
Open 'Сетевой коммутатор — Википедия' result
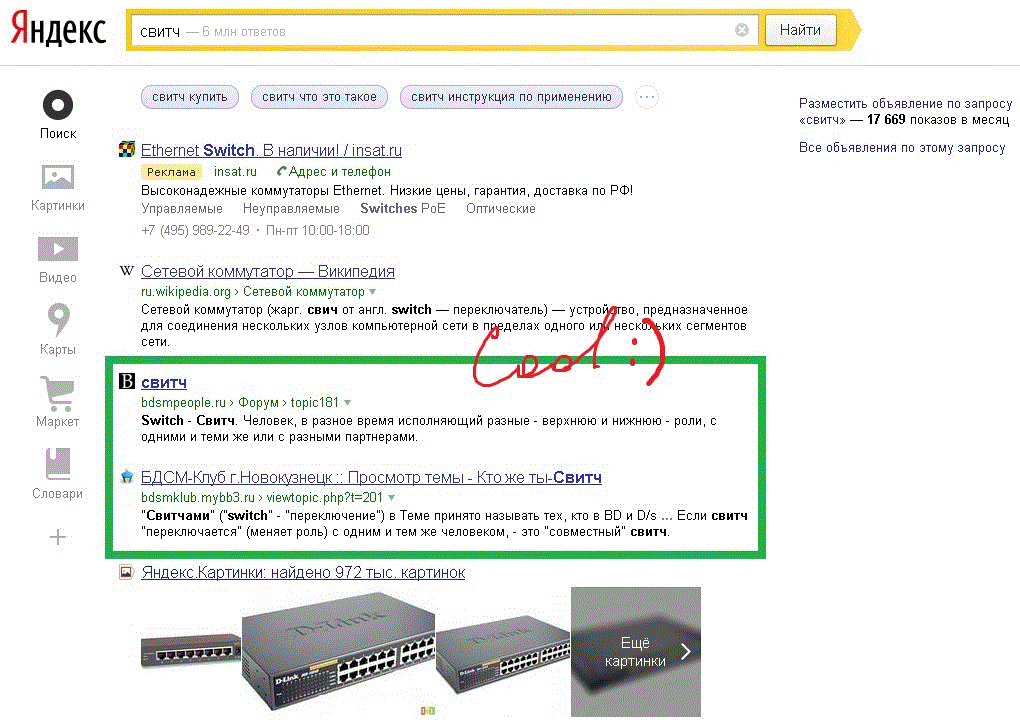tap(268, 271)
